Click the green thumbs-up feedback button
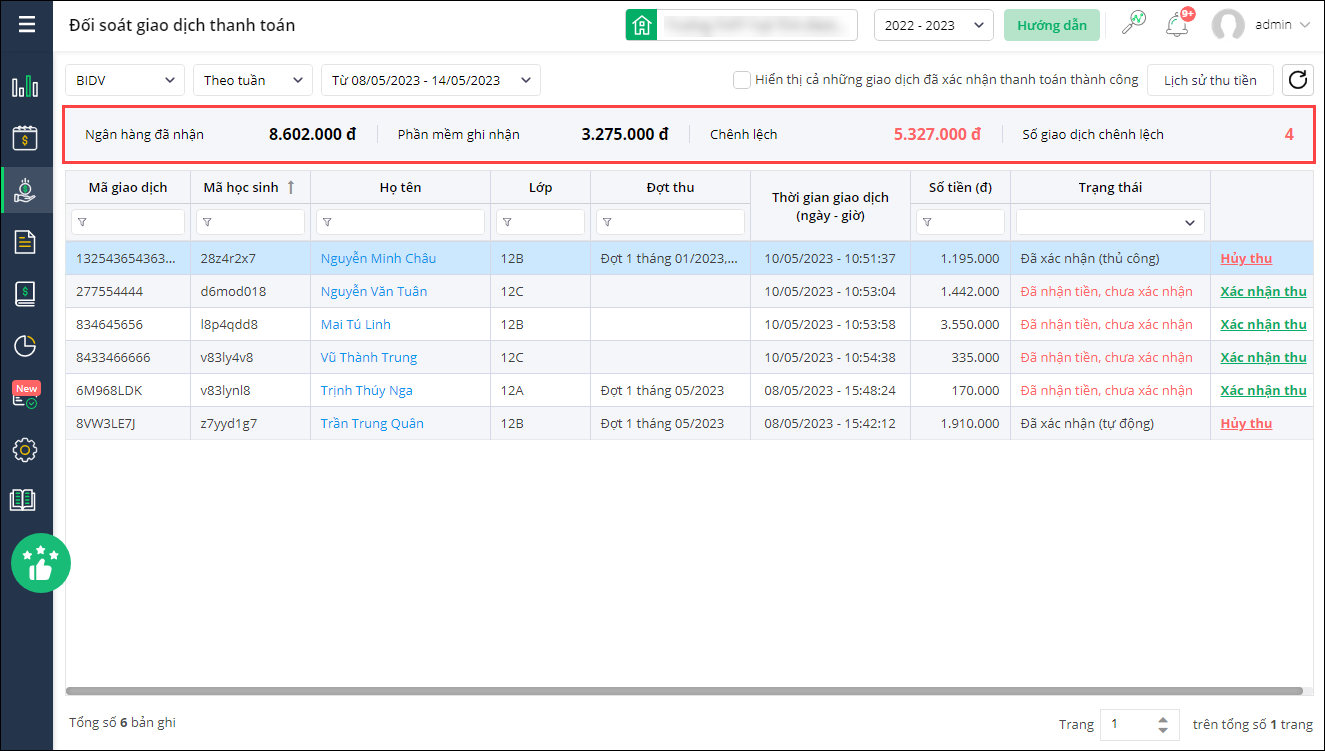 (41, 563)
